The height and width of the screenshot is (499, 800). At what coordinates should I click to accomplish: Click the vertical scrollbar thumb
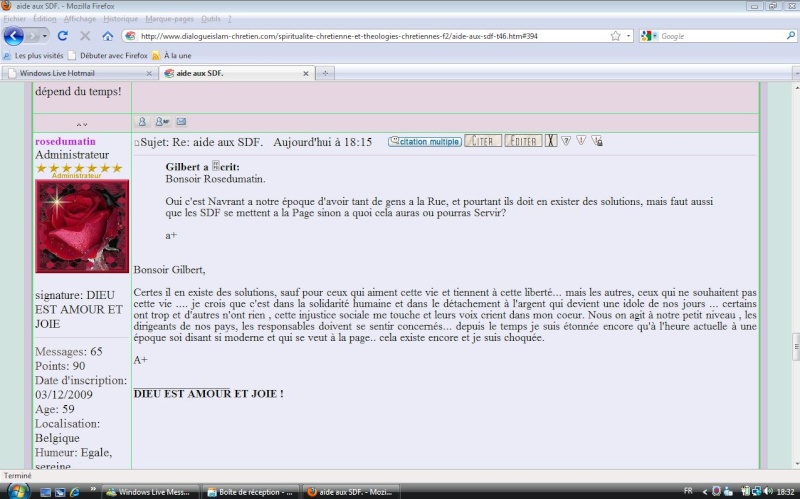click(796, 346)
